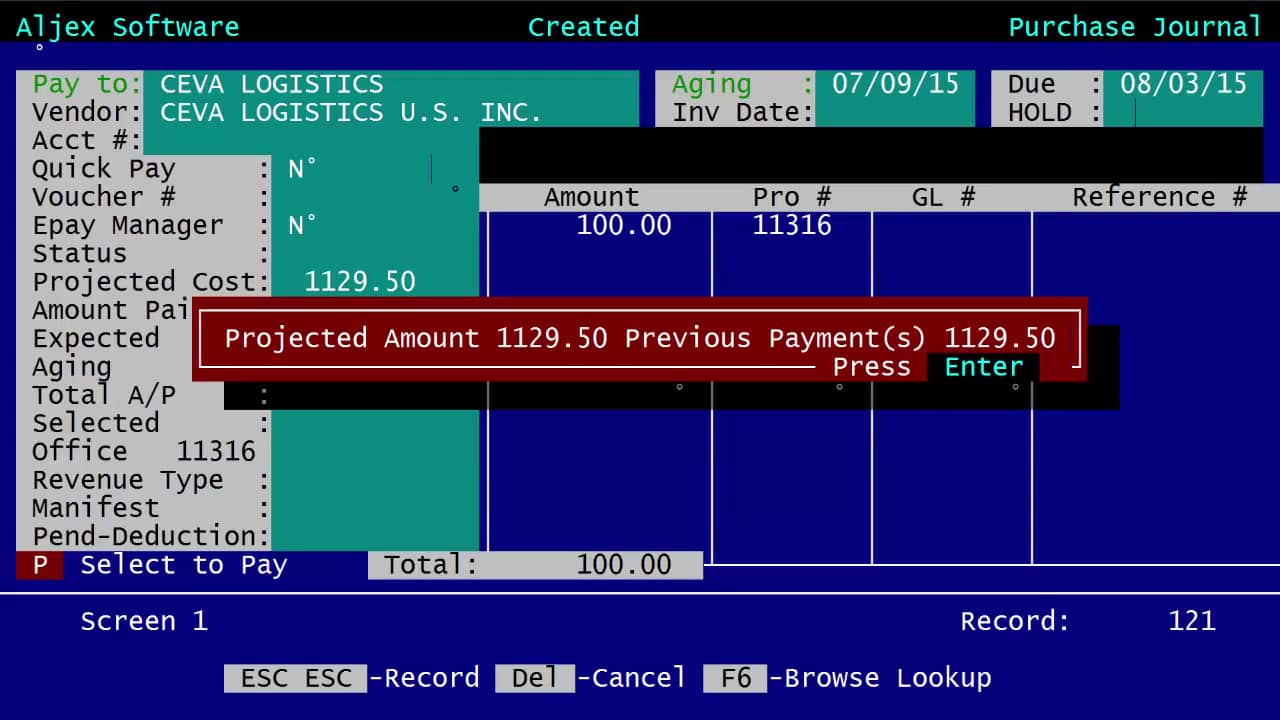Click the HOLD field
This screenshot has height=720, width=1280.
(1183, 112)
